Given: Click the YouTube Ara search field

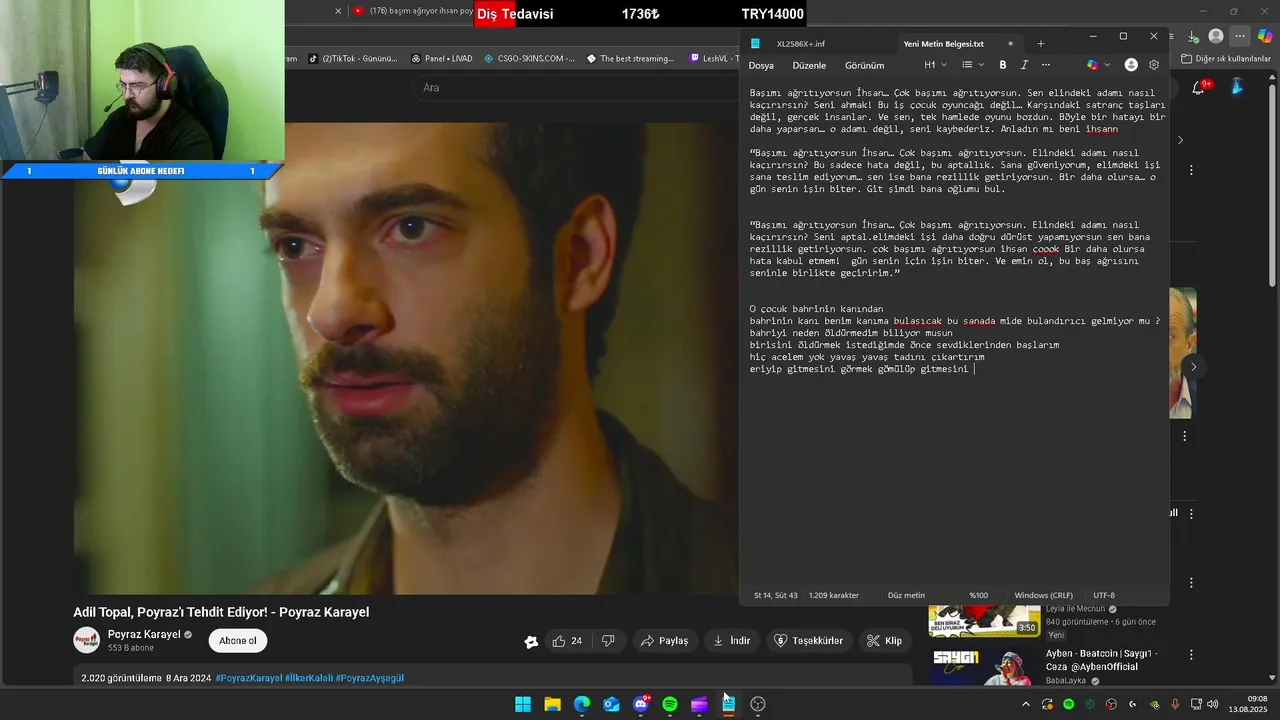Looking at the screenshot, I should (x=575, y=88).
